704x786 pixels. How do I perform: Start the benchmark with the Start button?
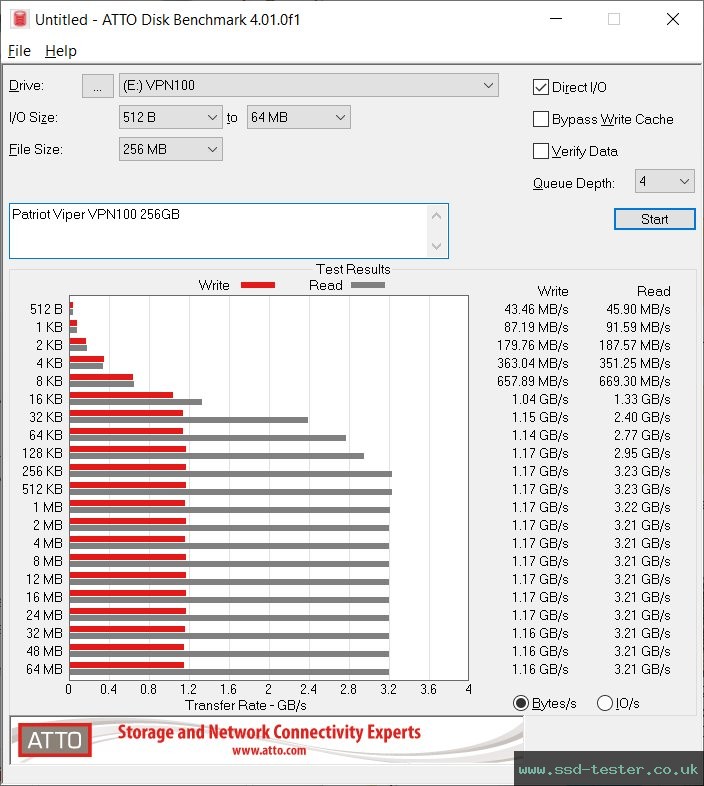(x=654, y=219)
